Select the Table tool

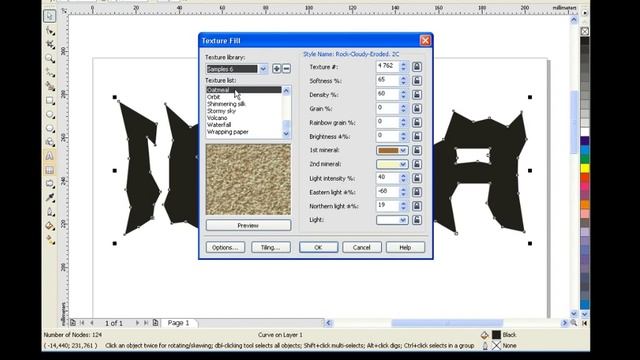(50, 170)
